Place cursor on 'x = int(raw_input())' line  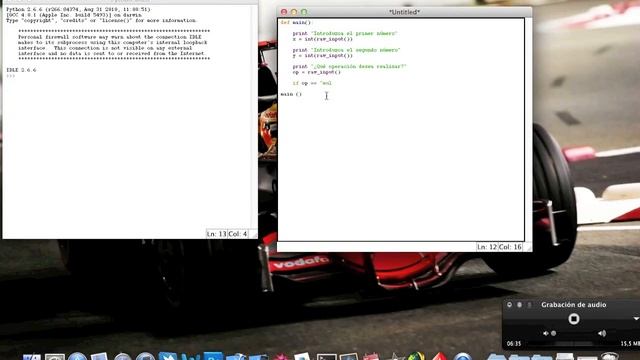click(x=322, y=39)
